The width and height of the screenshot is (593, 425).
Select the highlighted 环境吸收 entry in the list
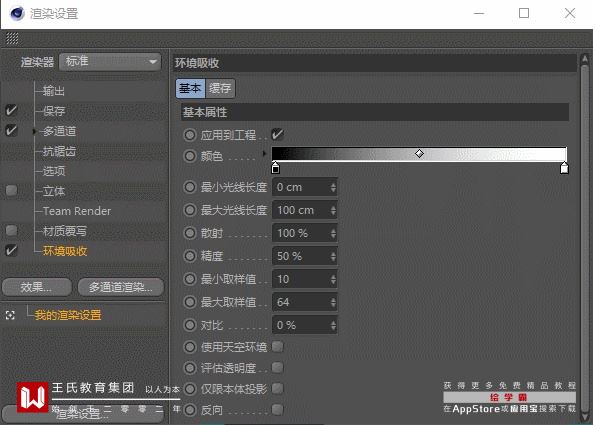click(x=65, y=251)
